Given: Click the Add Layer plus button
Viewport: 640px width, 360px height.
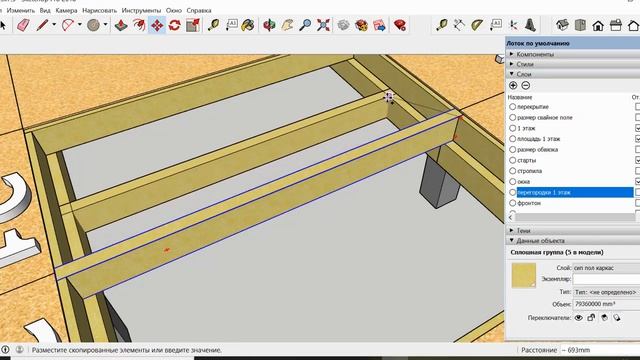Looking at the screenshot, I should (513, 85).
